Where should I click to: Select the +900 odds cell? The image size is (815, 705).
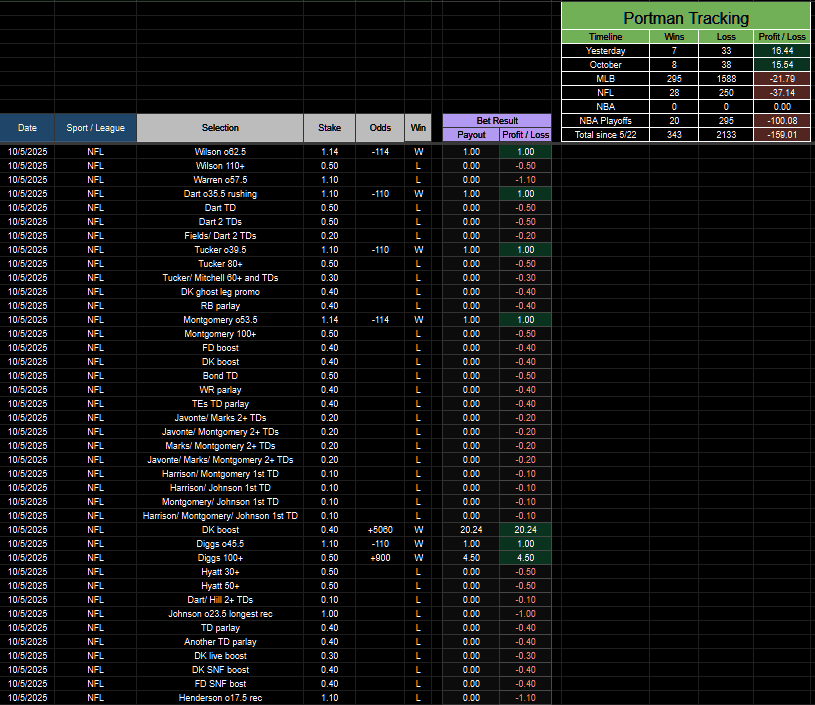coord(380,558)
